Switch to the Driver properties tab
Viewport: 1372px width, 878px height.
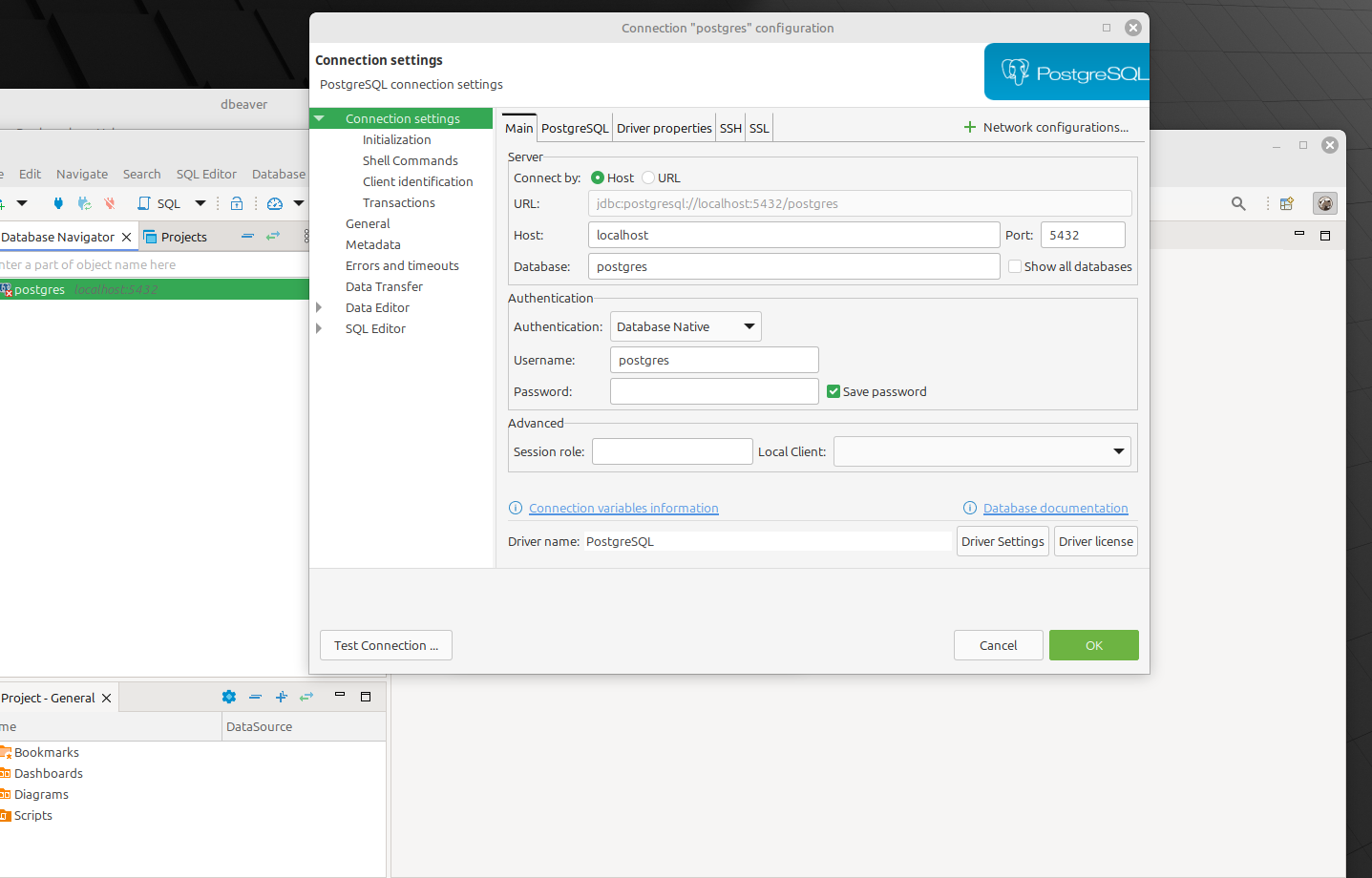click(x=665, y=128)
